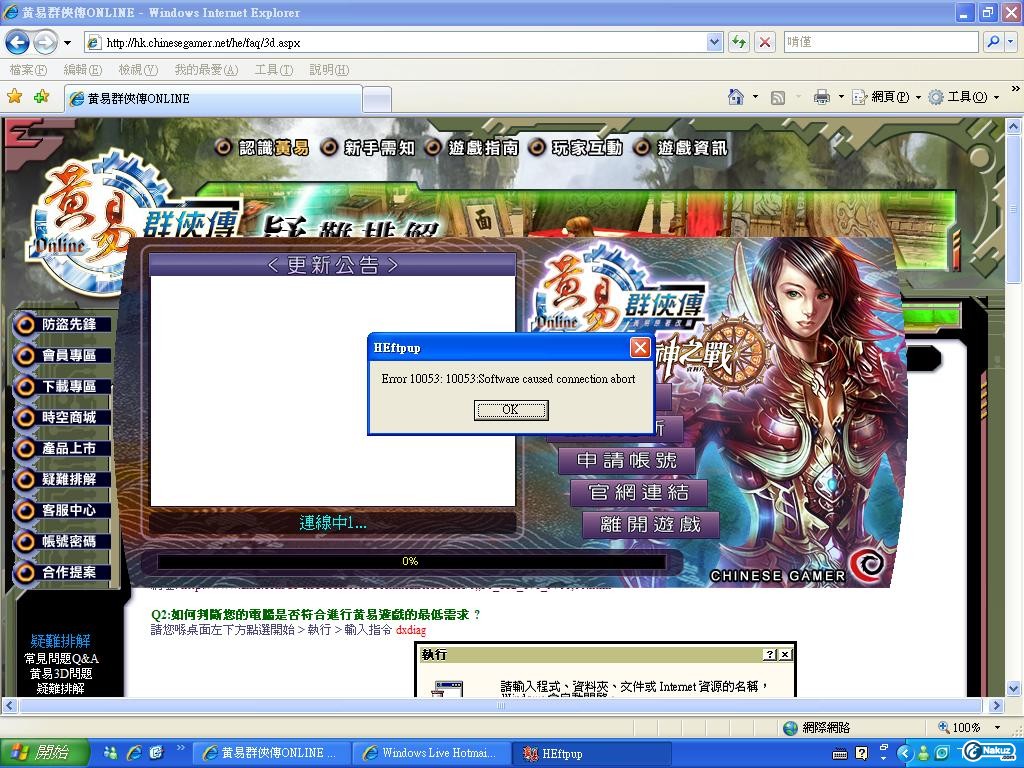This screenshot has width=1024, height=768.
Task: Select the 黃易群俠傳ONLINE browser tab
Action: pos(213,99)
